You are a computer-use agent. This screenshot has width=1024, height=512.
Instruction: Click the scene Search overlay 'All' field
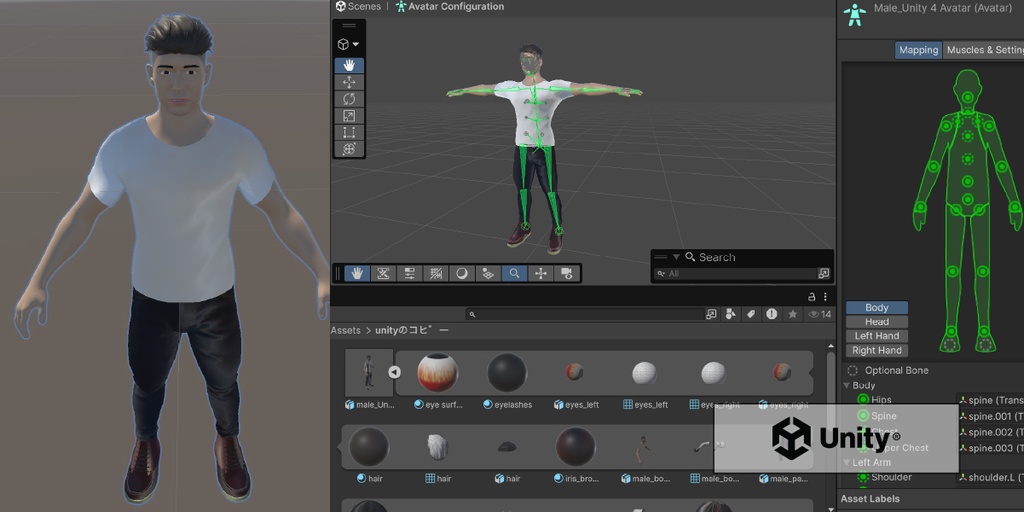coord(736,274)
